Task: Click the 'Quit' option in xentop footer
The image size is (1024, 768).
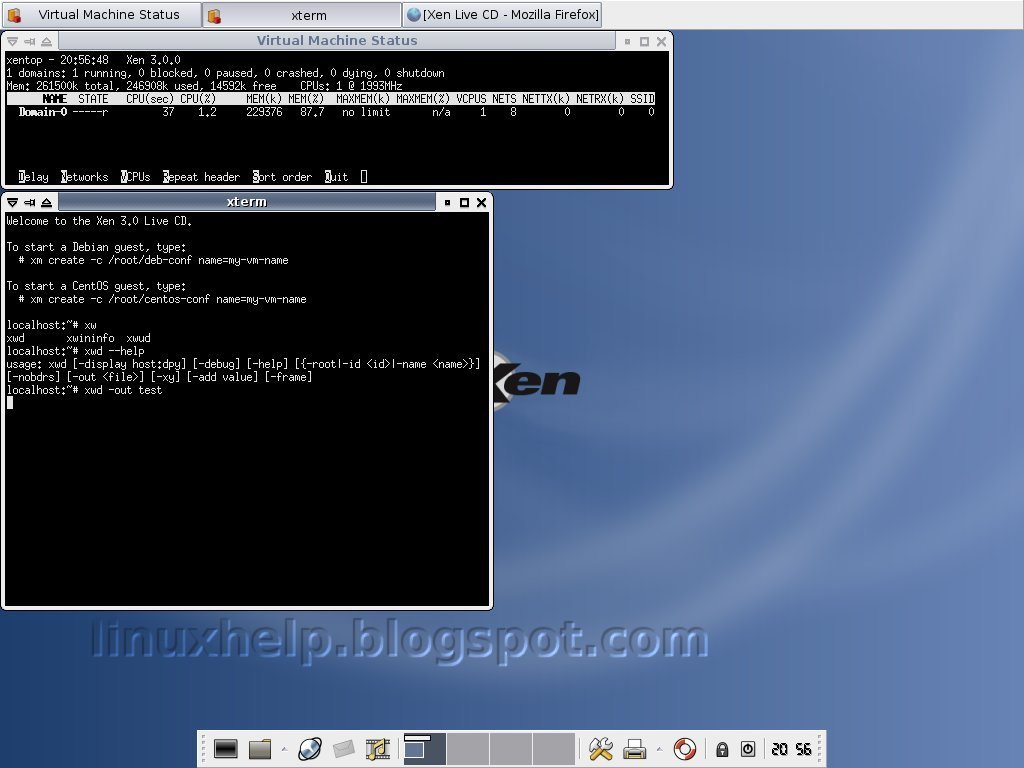Action: click(x=336, y=177)
